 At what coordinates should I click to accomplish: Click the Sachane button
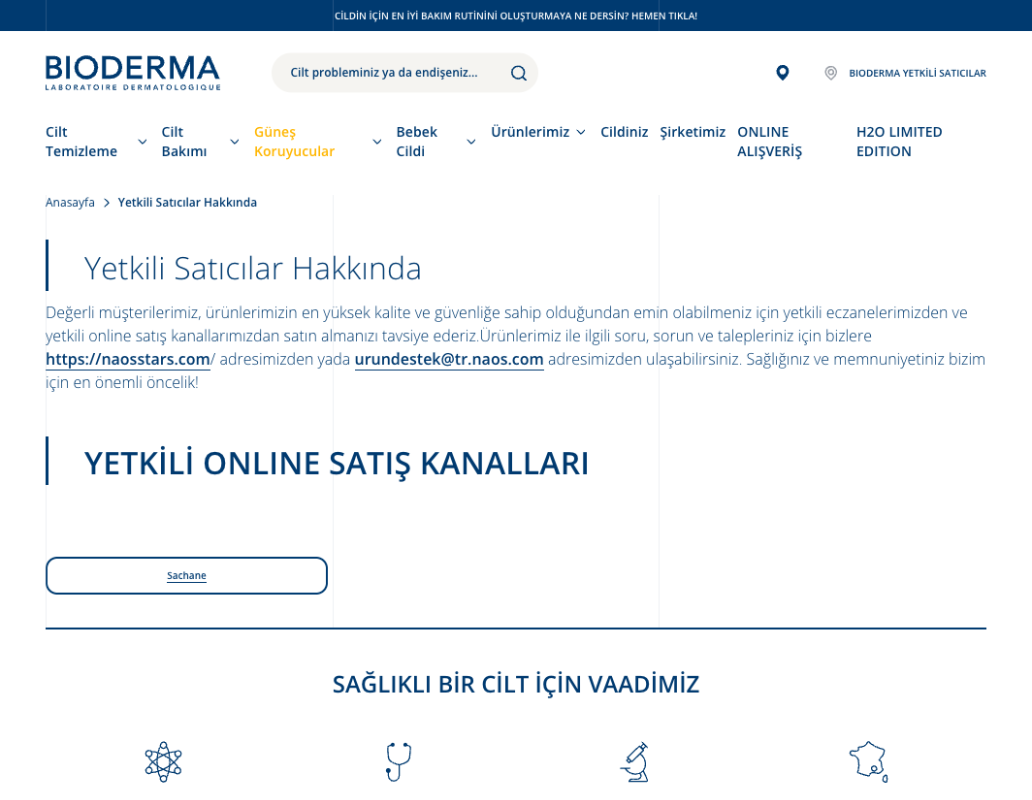(x=186, y=576)
